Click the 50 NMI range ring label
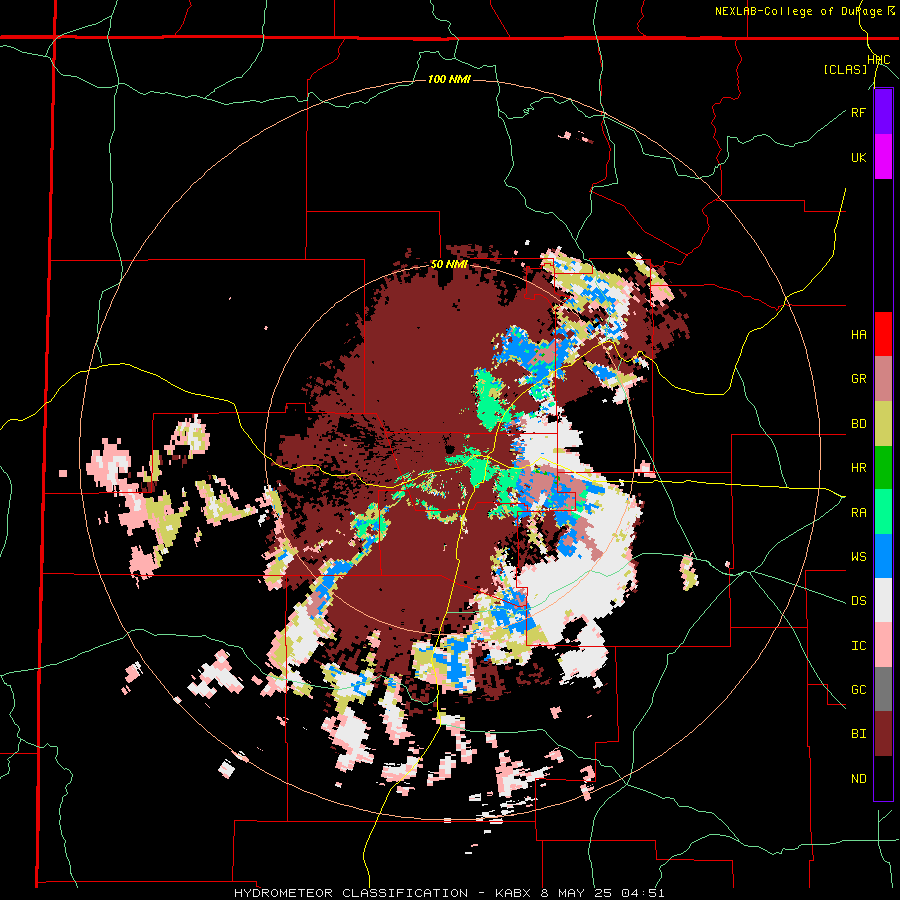The height and width of the screenshot is (900, 900). (449, 265)
